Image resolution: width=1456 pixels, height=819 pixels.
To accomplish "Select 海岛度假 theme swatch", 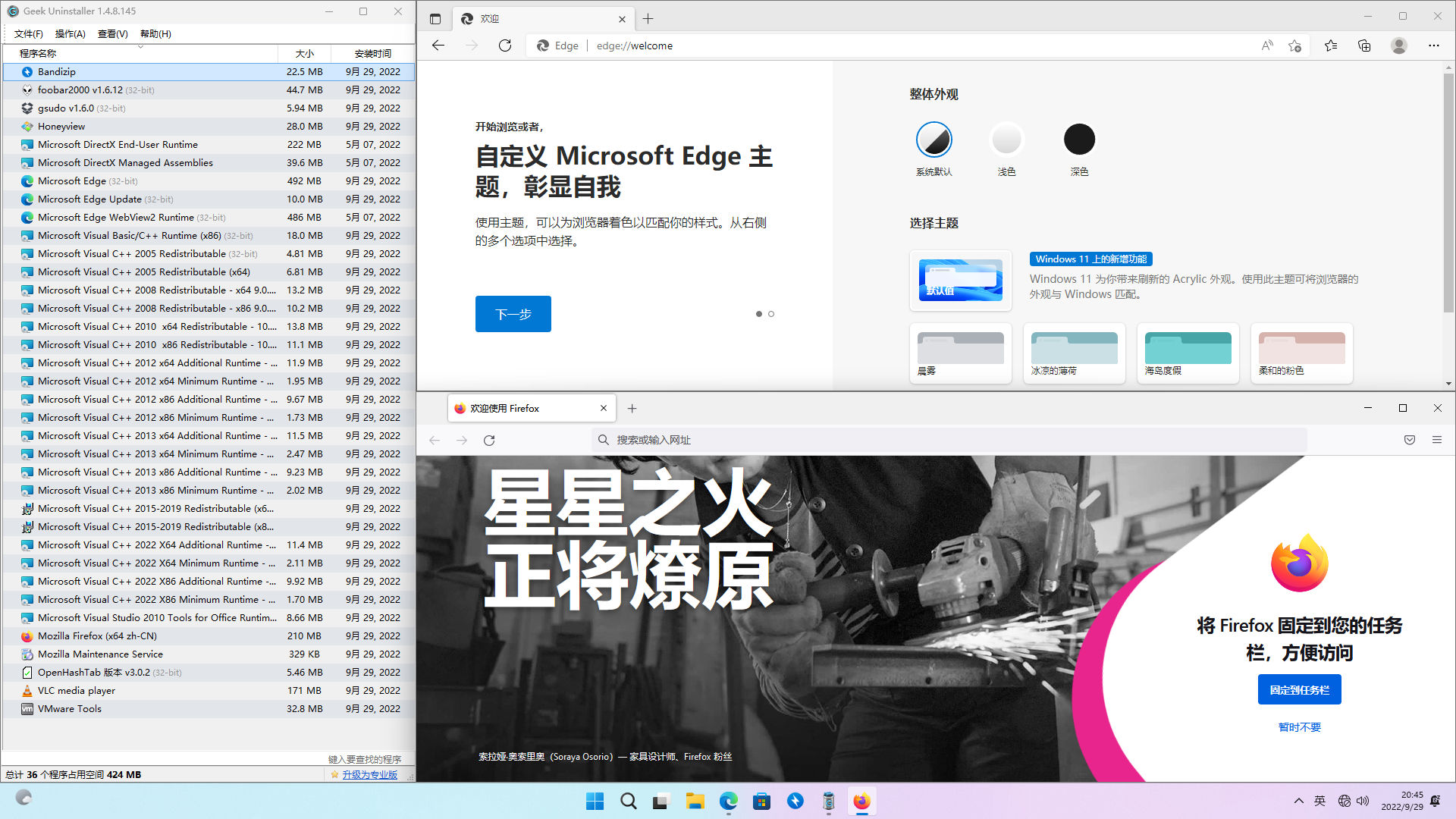I will tap(1188, 353).
